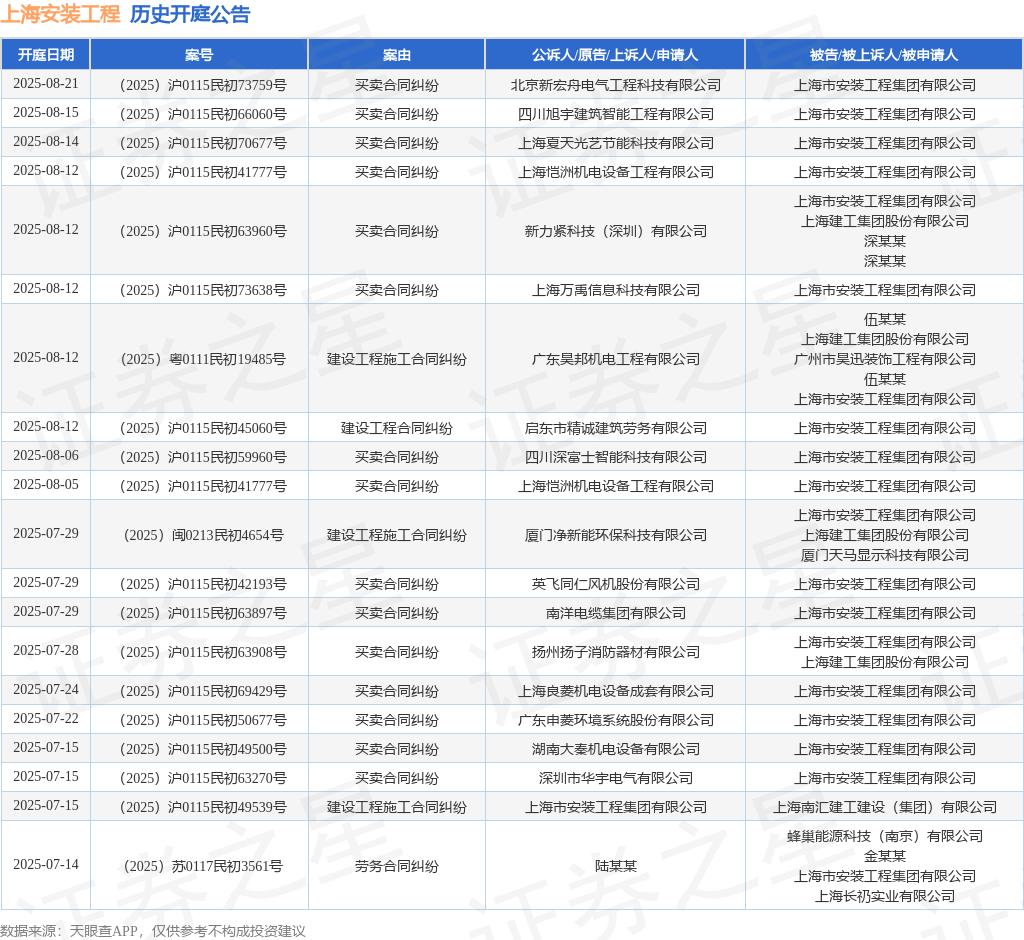Click plaintiff 启东市精诚建筑劳务有限公司

(x=615, y=428)
